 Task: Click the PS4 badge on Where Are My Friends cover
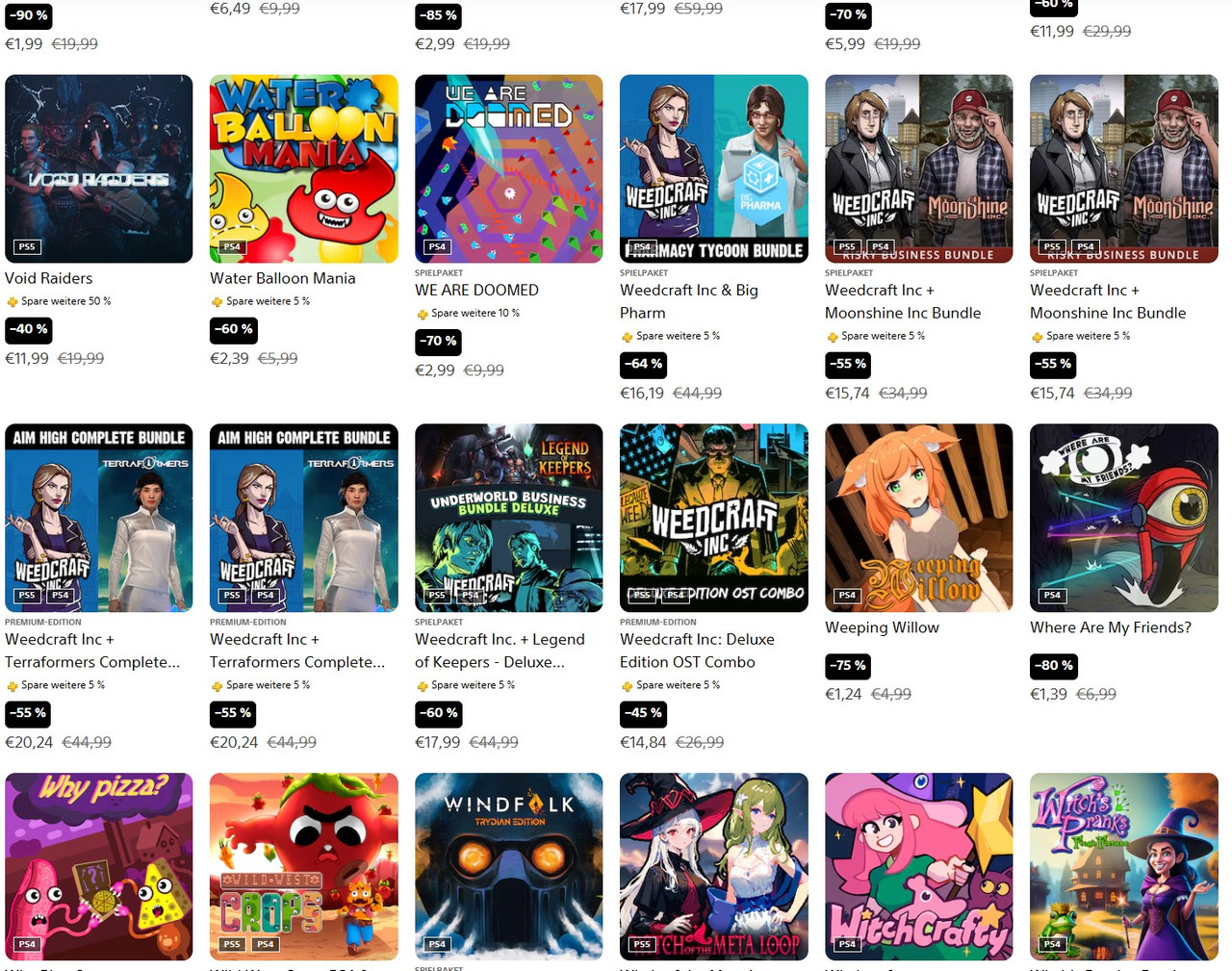(x=1052, y=596)
